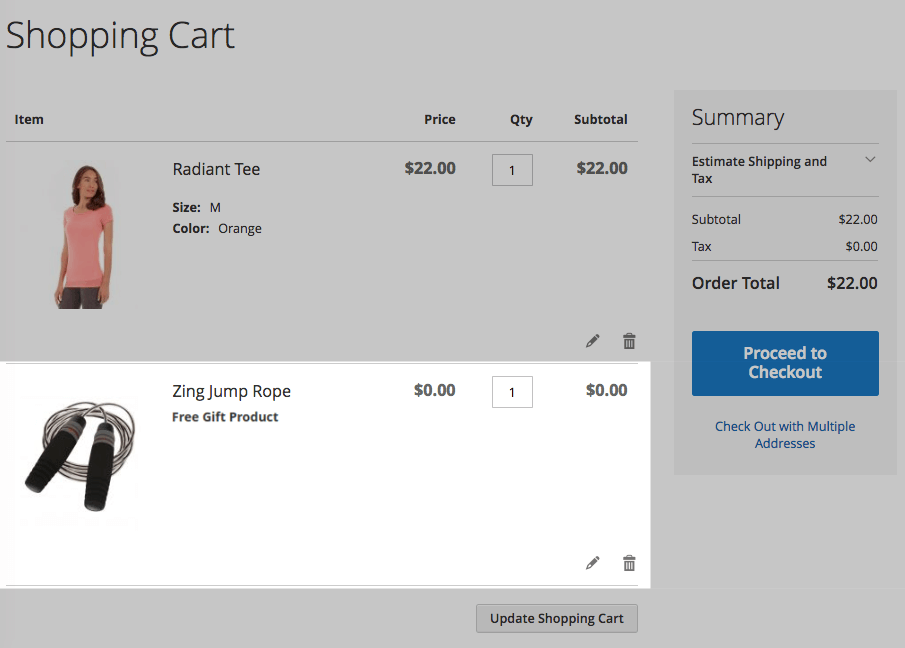Follow the Zing Jump Rope title link
Image resolution: width=905 pixels, height=648 pixels.
click(x=231, y=391)
